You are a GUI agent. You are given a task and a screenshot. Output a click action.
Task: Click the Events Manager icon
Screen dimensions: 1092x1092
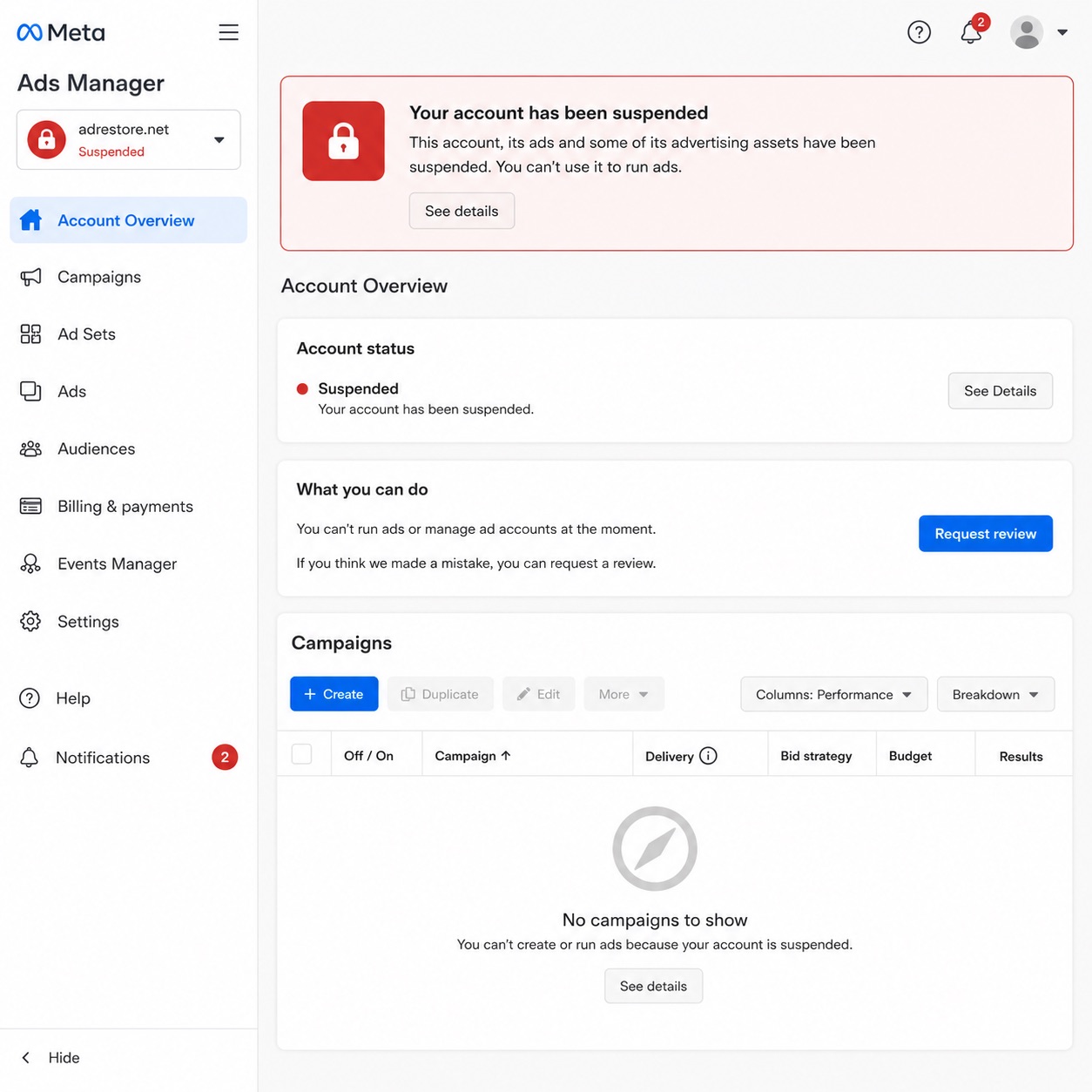pyautogui.click(x=30, y=564)
